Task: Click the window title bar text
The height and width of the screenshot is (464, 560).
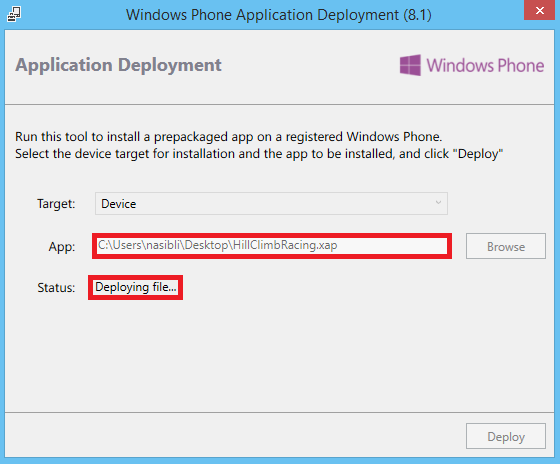Action: pos(279,15)
